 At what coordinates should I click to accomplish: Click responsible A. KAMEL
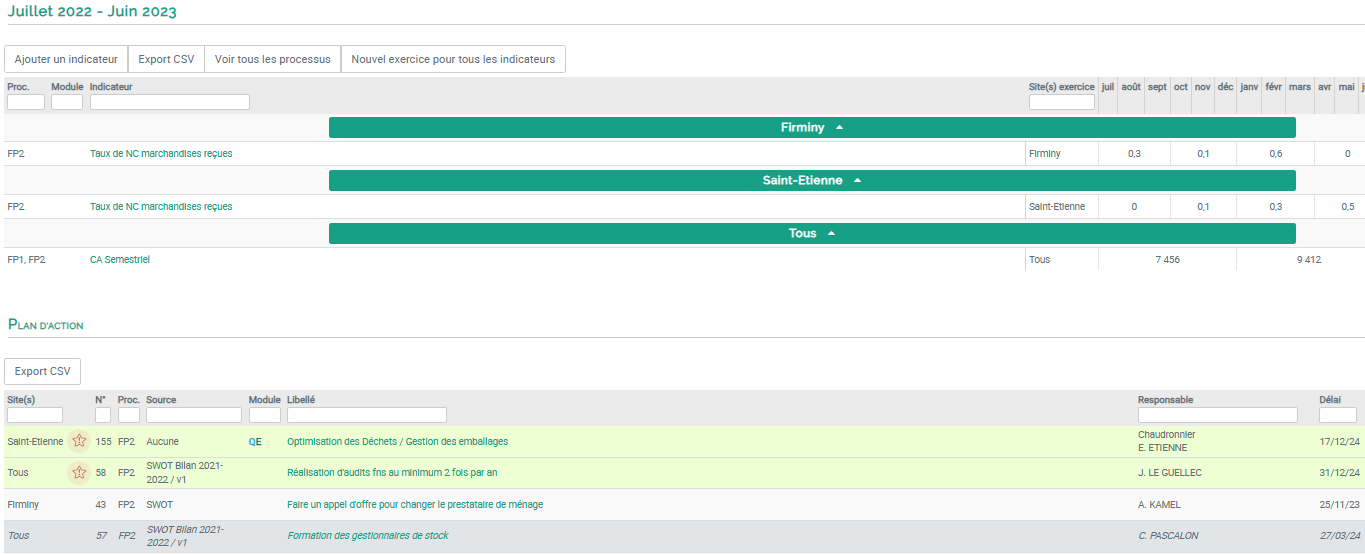[1159, 505]
